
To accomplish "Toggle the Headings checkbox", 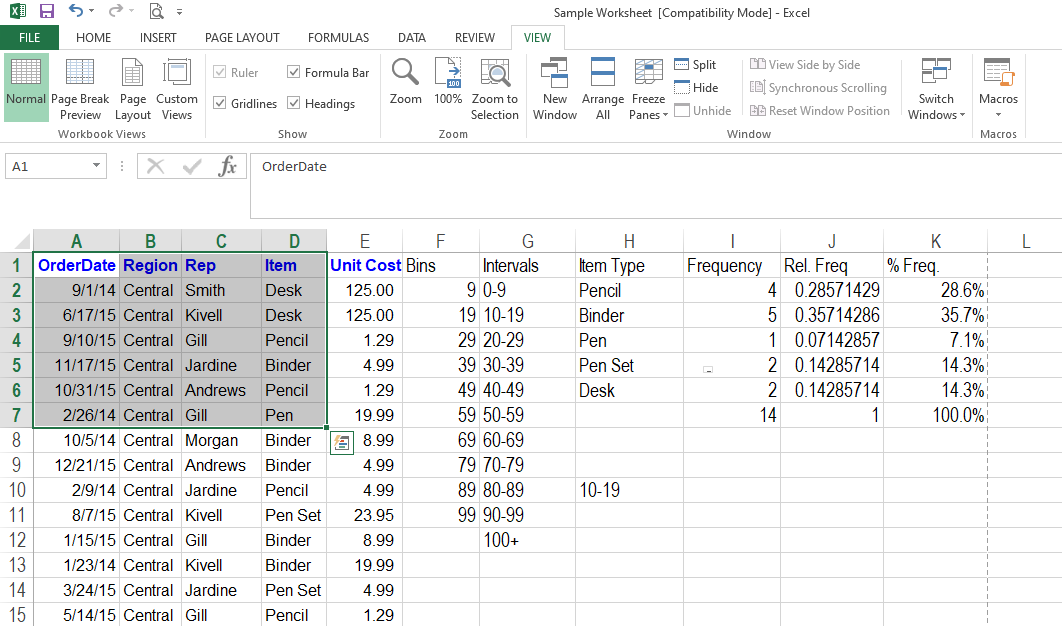I will click(294, 103).
